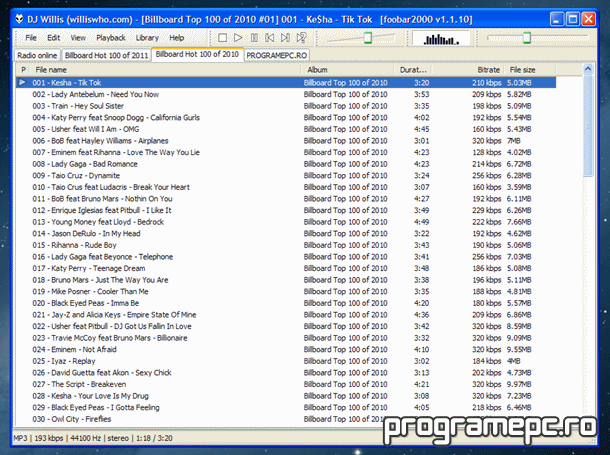Select 011 - BoB - Nothin On You
This screenshot has width=610, height=455.
[286, 199]
